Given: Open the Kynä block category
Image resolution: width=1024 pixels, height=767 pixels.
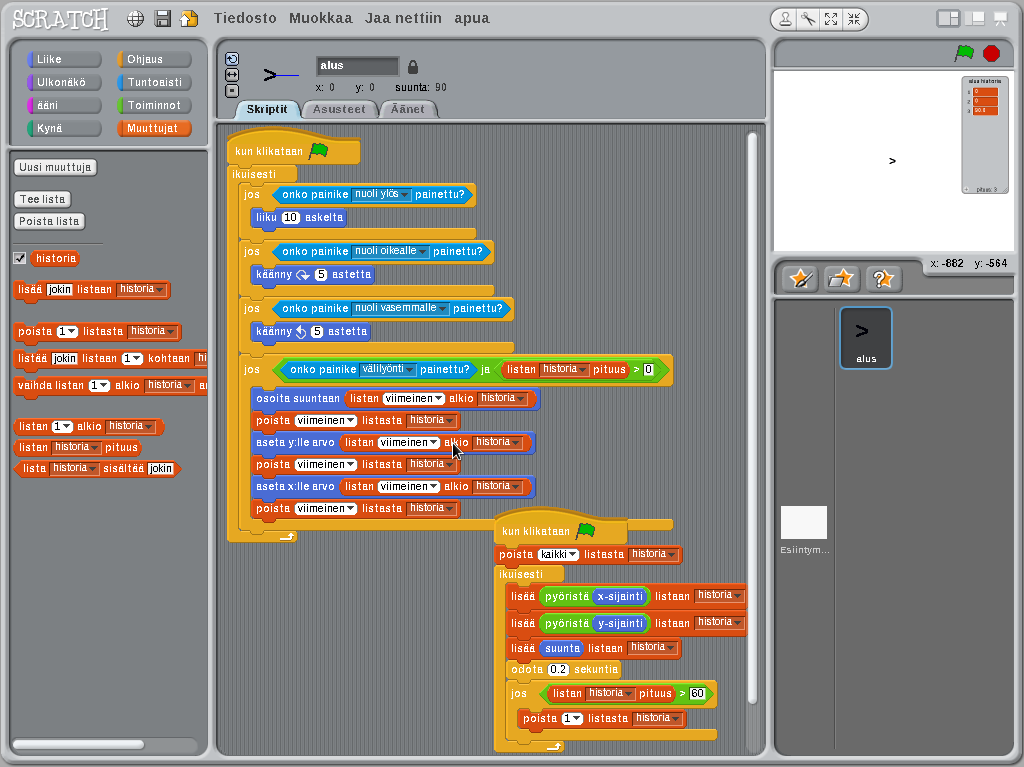Looking at the screenshot, I should click(x=64, y=128).
